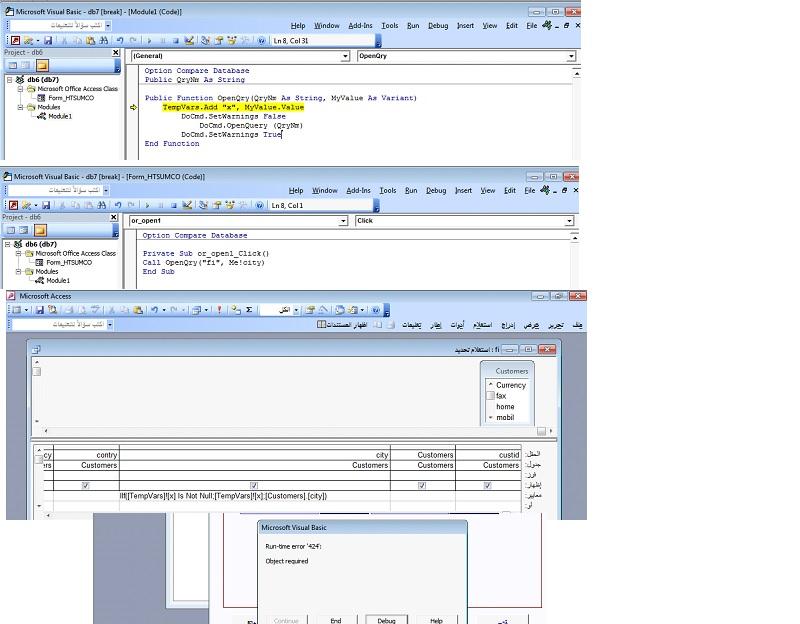Select Module1 in the Module1 window project tree
800x624 pixels.
click(60, 116)
